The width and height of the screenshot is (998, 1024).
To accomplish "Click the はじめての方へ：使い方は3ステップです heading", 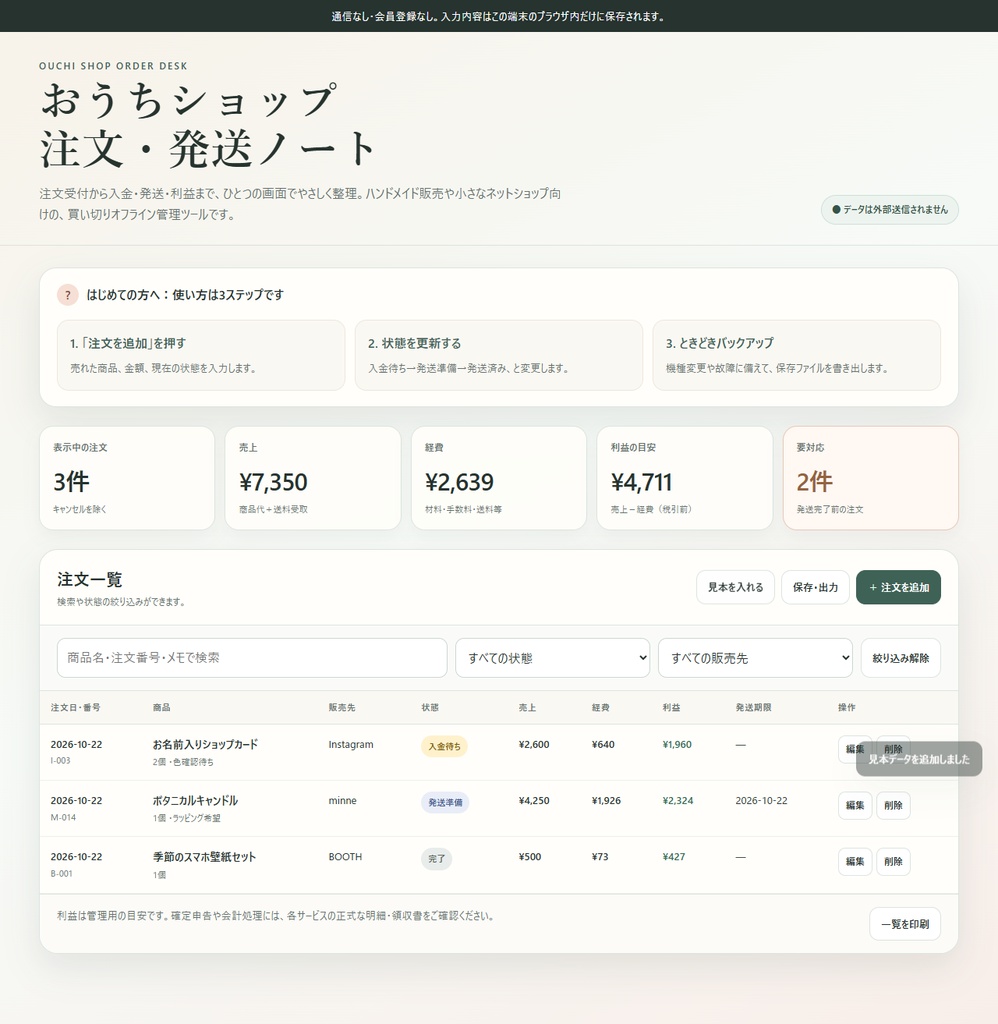I will click(x=185, y=295).
